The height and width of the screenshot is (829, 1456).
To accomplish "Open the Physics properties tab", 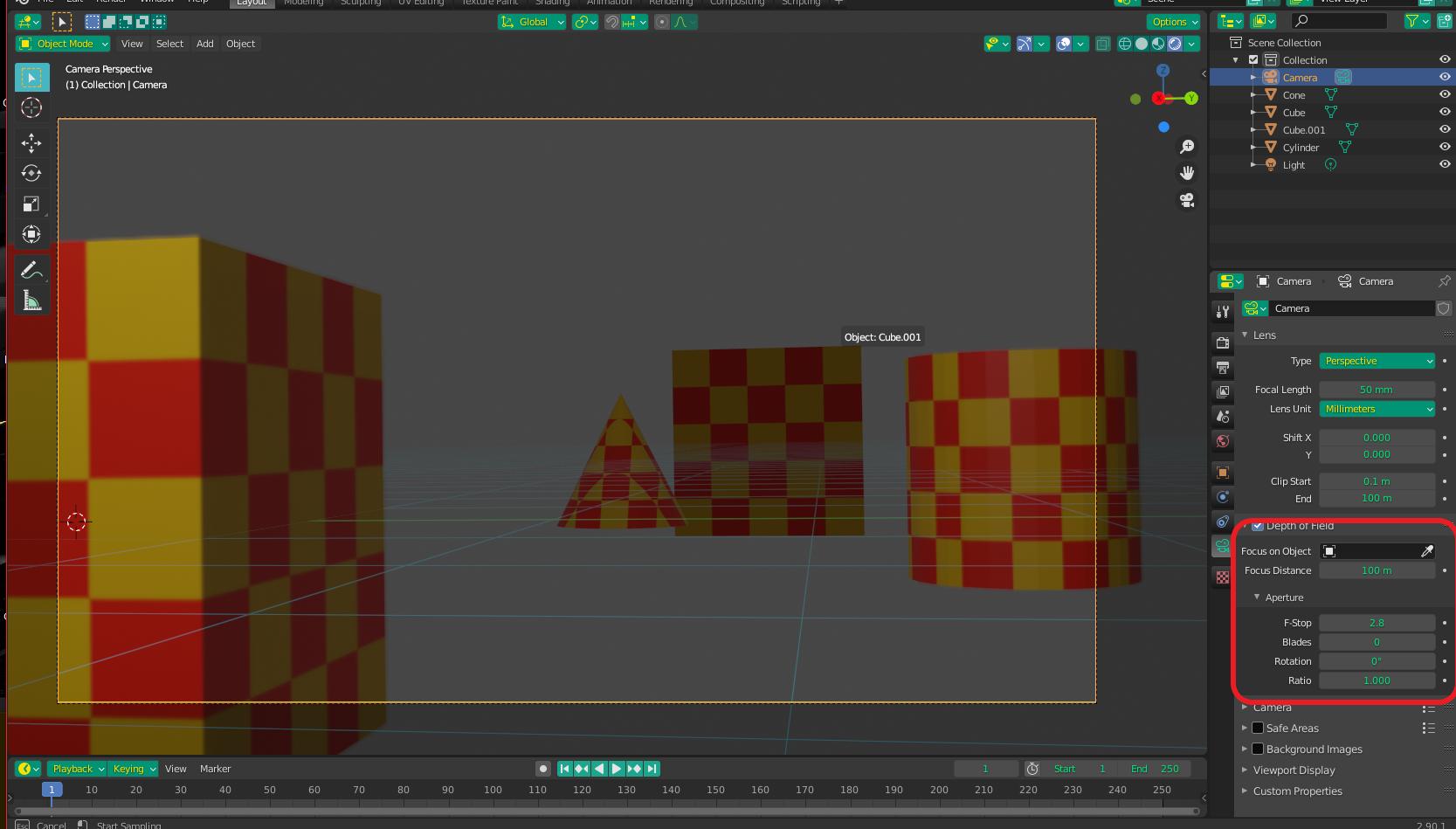I will (1223, 497).
